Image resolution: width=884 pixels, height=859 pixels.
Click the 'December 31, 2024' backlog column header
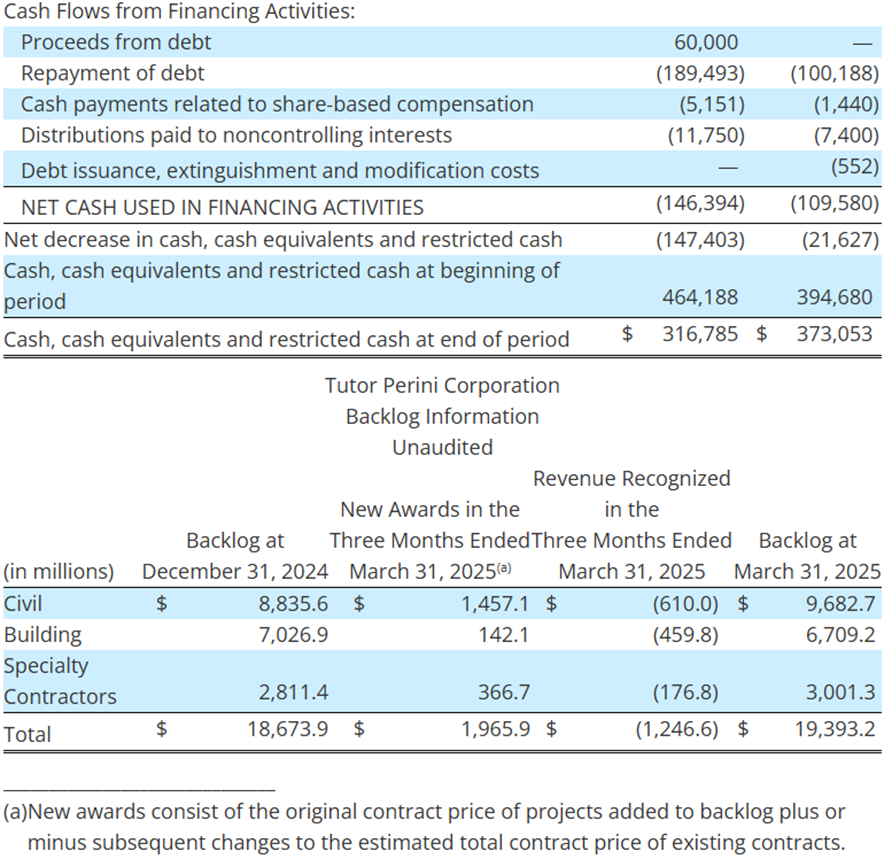pos(235,572)
